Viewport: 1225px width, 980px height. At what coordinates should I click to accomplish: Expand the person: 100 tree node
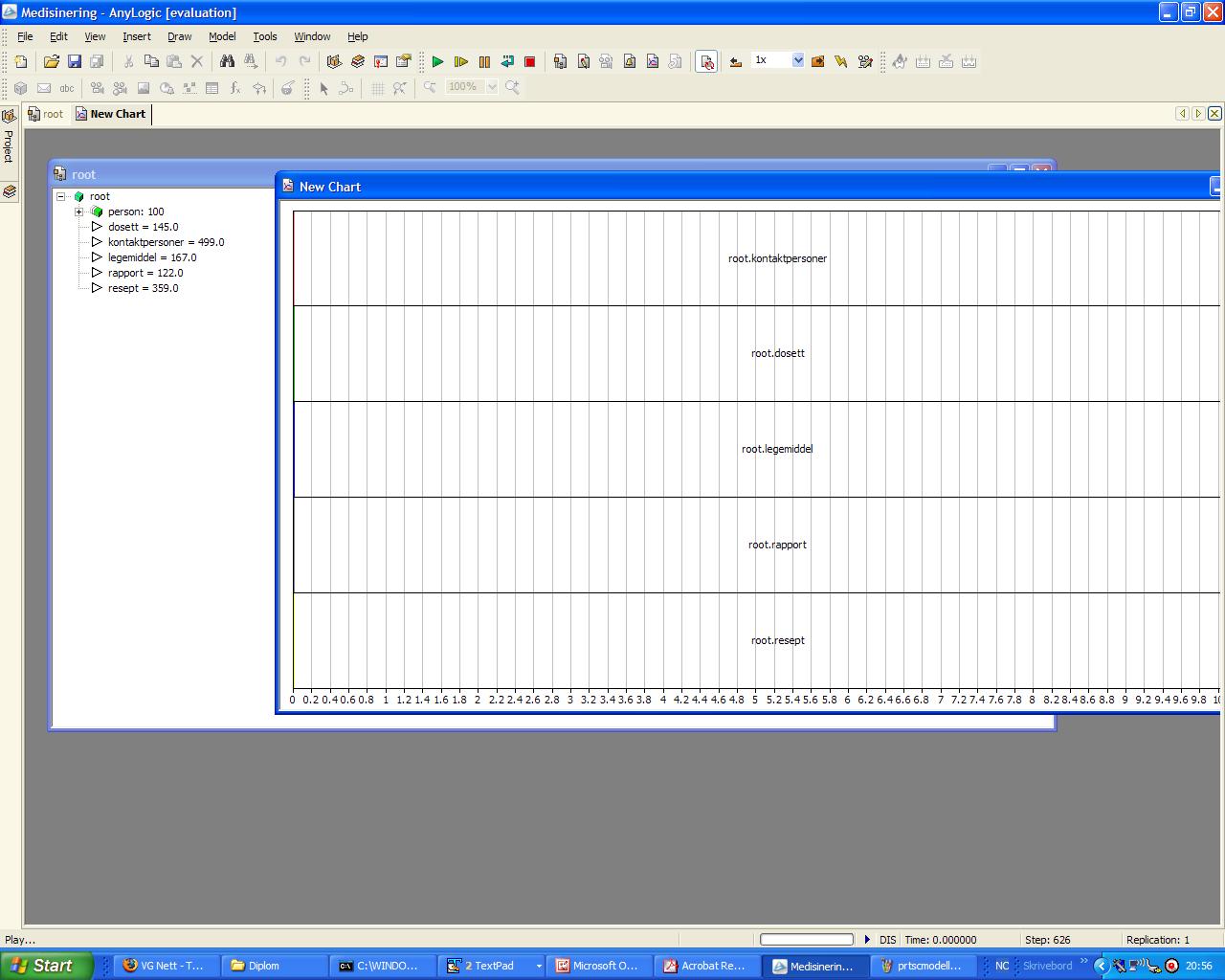coord(78,212)
